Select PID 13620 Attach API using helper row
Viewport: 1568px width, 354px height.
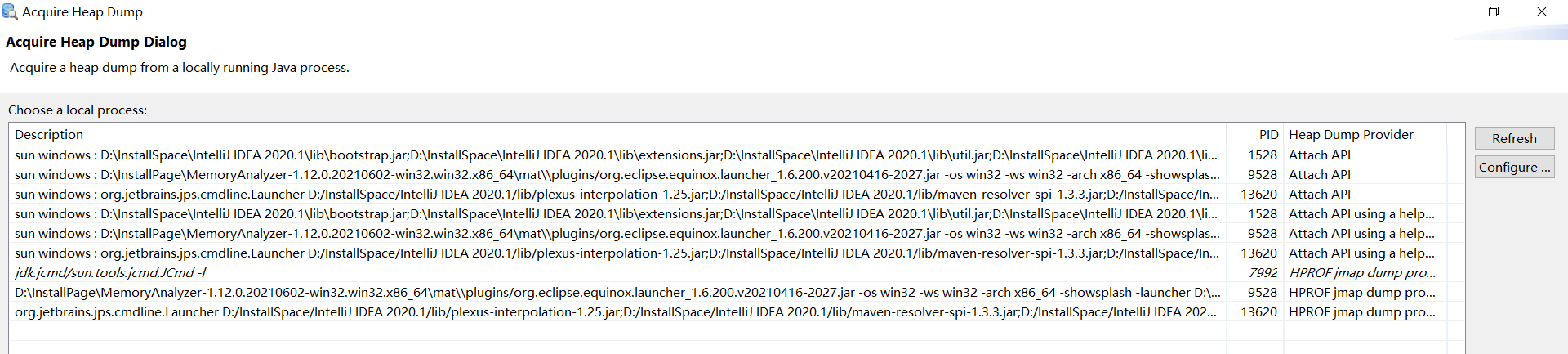click(x=572, y=253)
